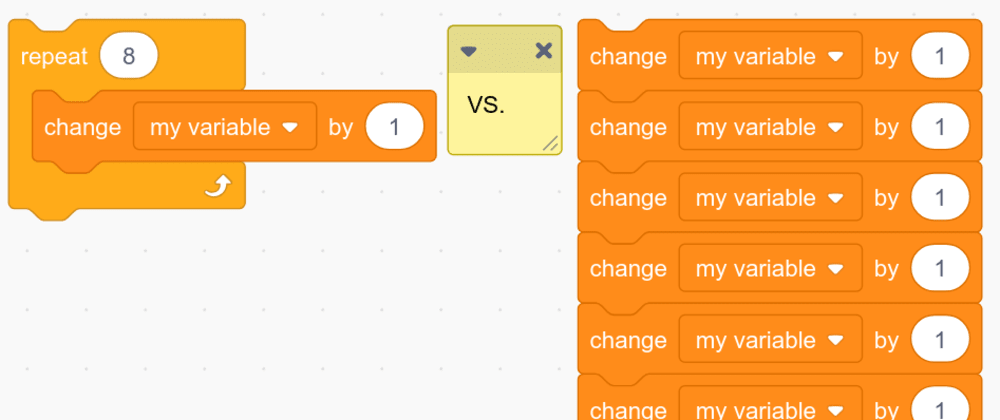Open my variable dropdown in second right-stack block
The width and height of the screenshot is (1000, 420).
(770, 127)
